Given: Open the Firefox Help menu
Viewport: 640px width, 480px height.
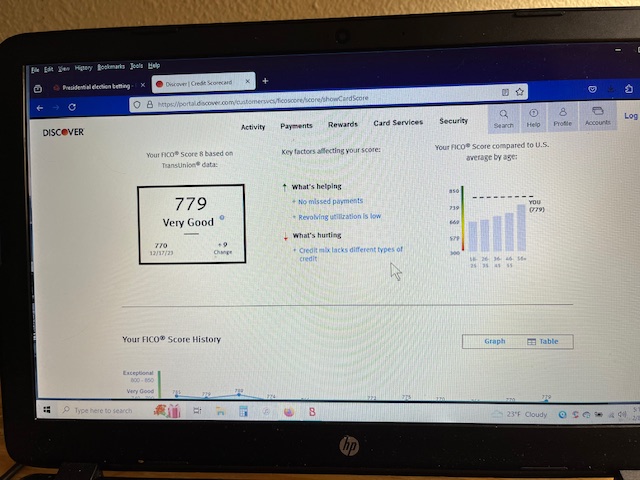Looking at the screenshot, I should pos(154,65).
